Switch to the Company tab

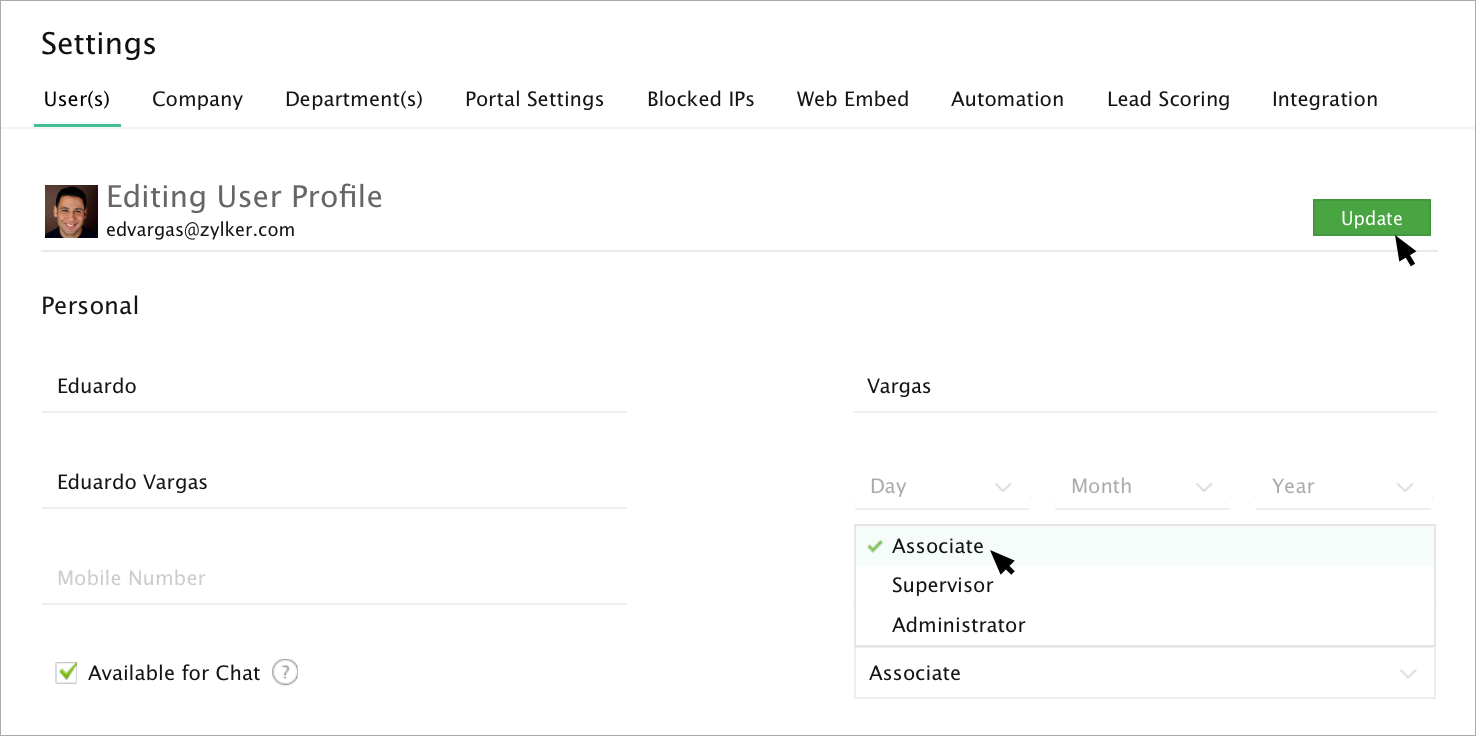(x=197, y=99)
